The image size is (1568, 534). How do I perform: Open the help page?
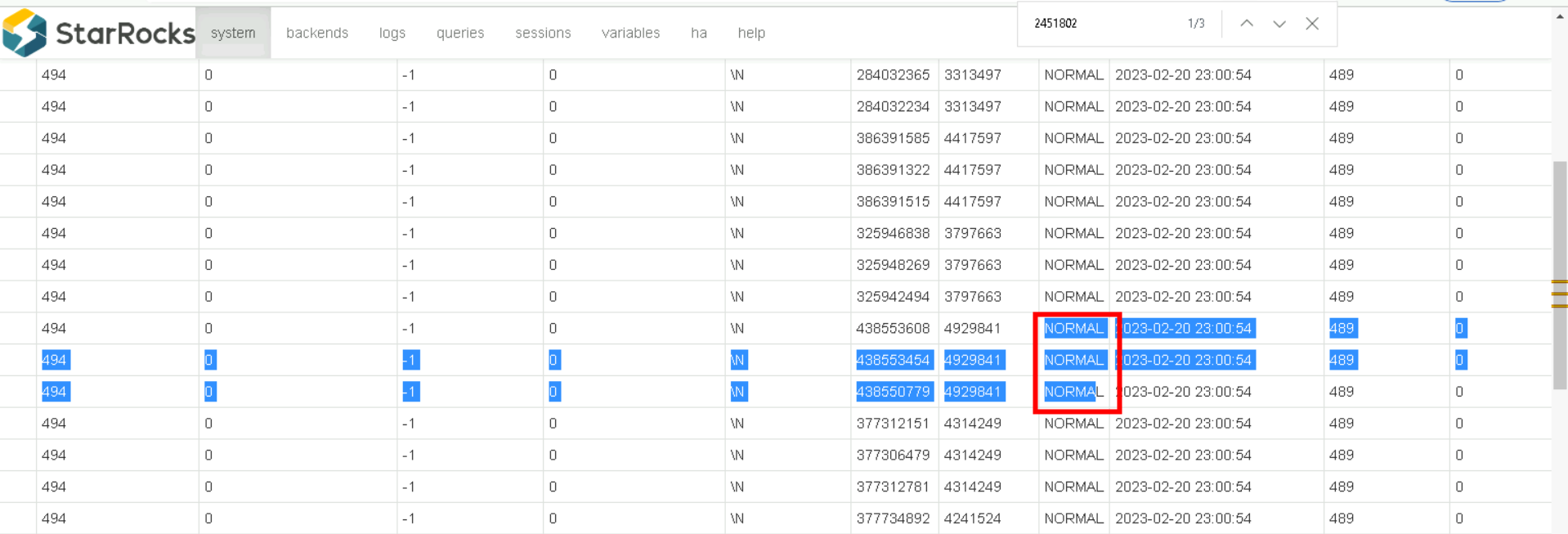click(750, 33)
